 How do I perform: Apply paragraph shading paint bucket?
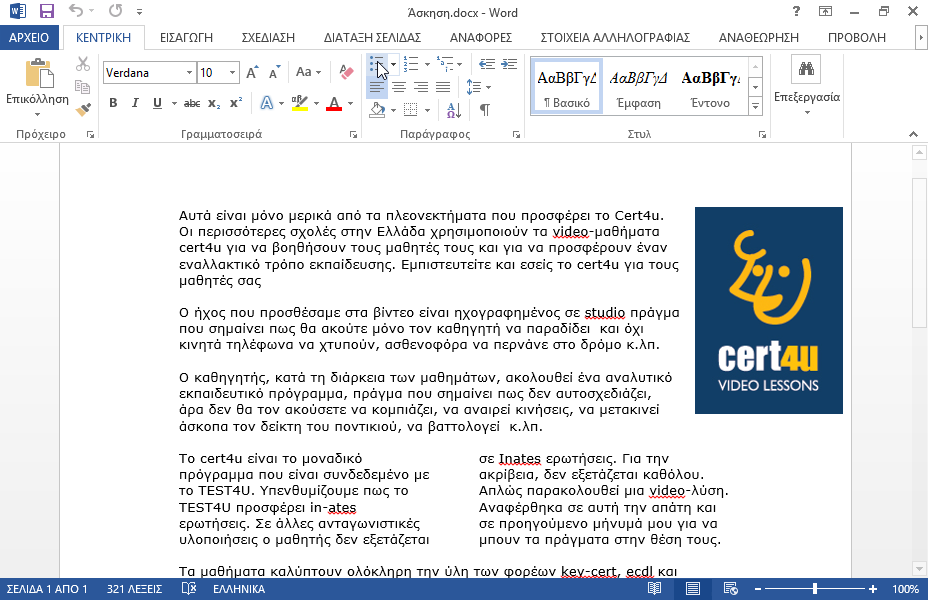377,109
